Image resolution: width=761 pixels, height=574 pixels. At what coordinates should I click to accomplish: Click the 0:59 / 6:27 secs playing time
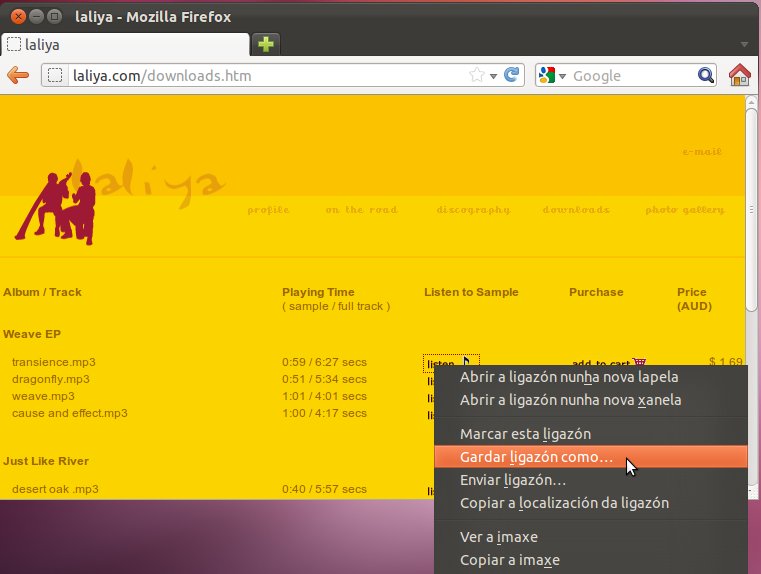point(324,362)
